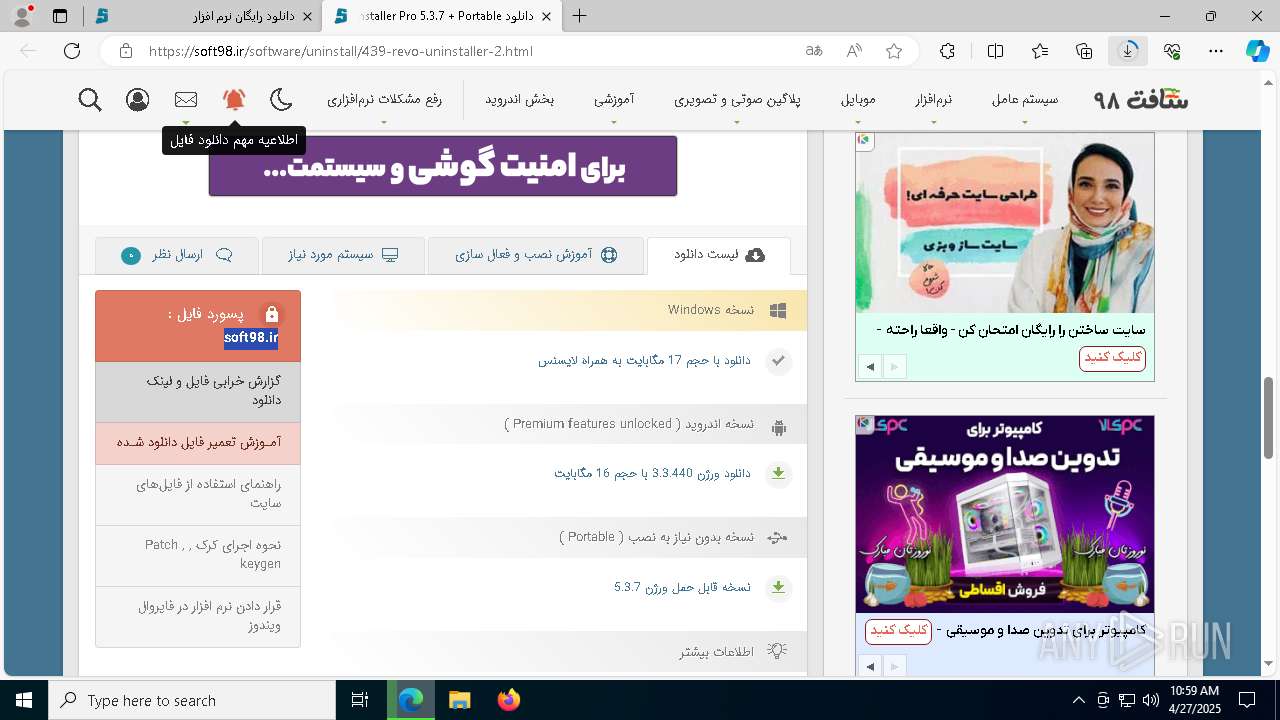Open گزارش خرابی فایل و لینک دانلود
The image size is (1280, 720).
pyautogui.click(x=198, y=391)
